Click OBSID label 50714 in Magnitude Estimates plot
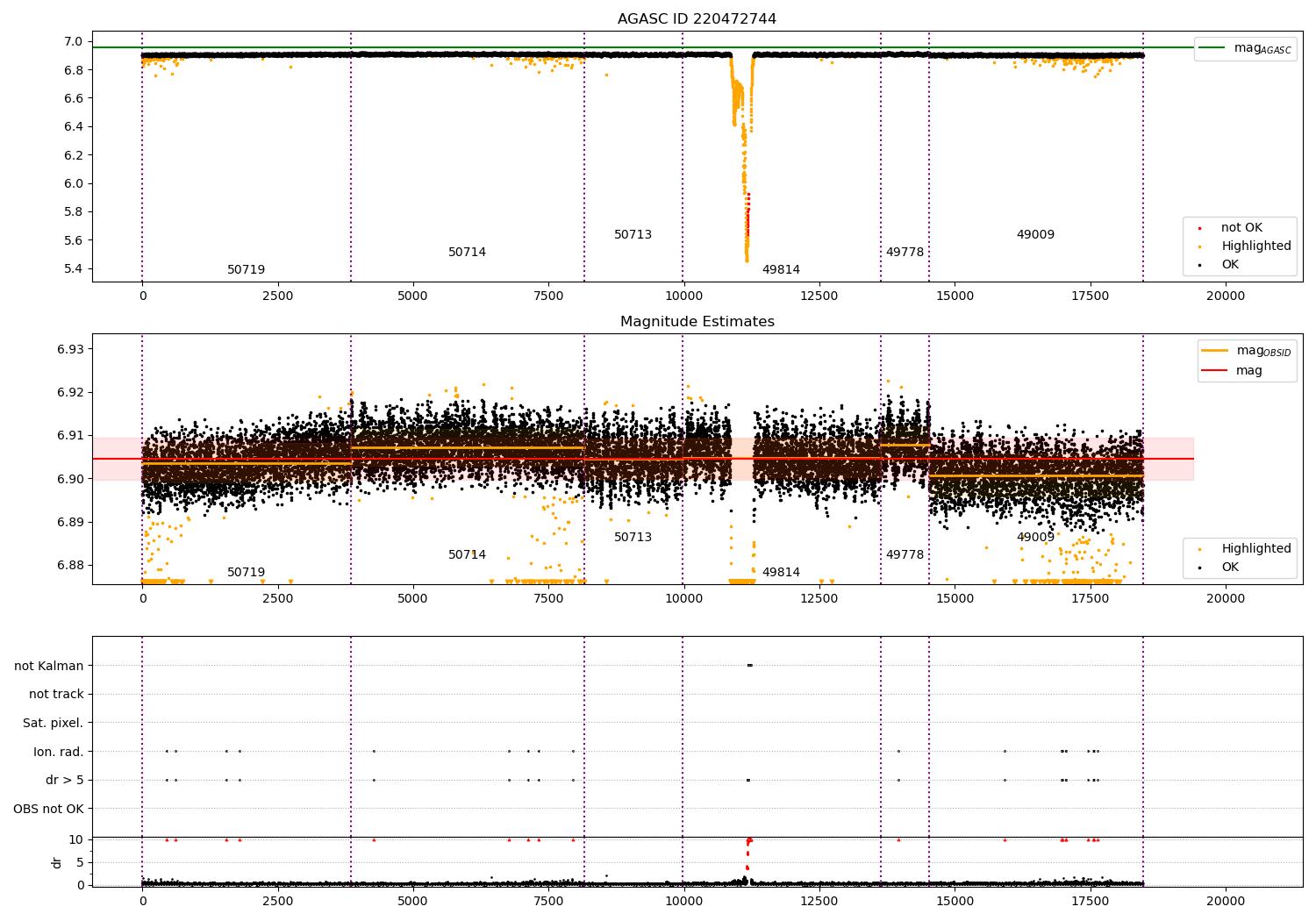The image size is (1316, 921). [x=467, y=555]
